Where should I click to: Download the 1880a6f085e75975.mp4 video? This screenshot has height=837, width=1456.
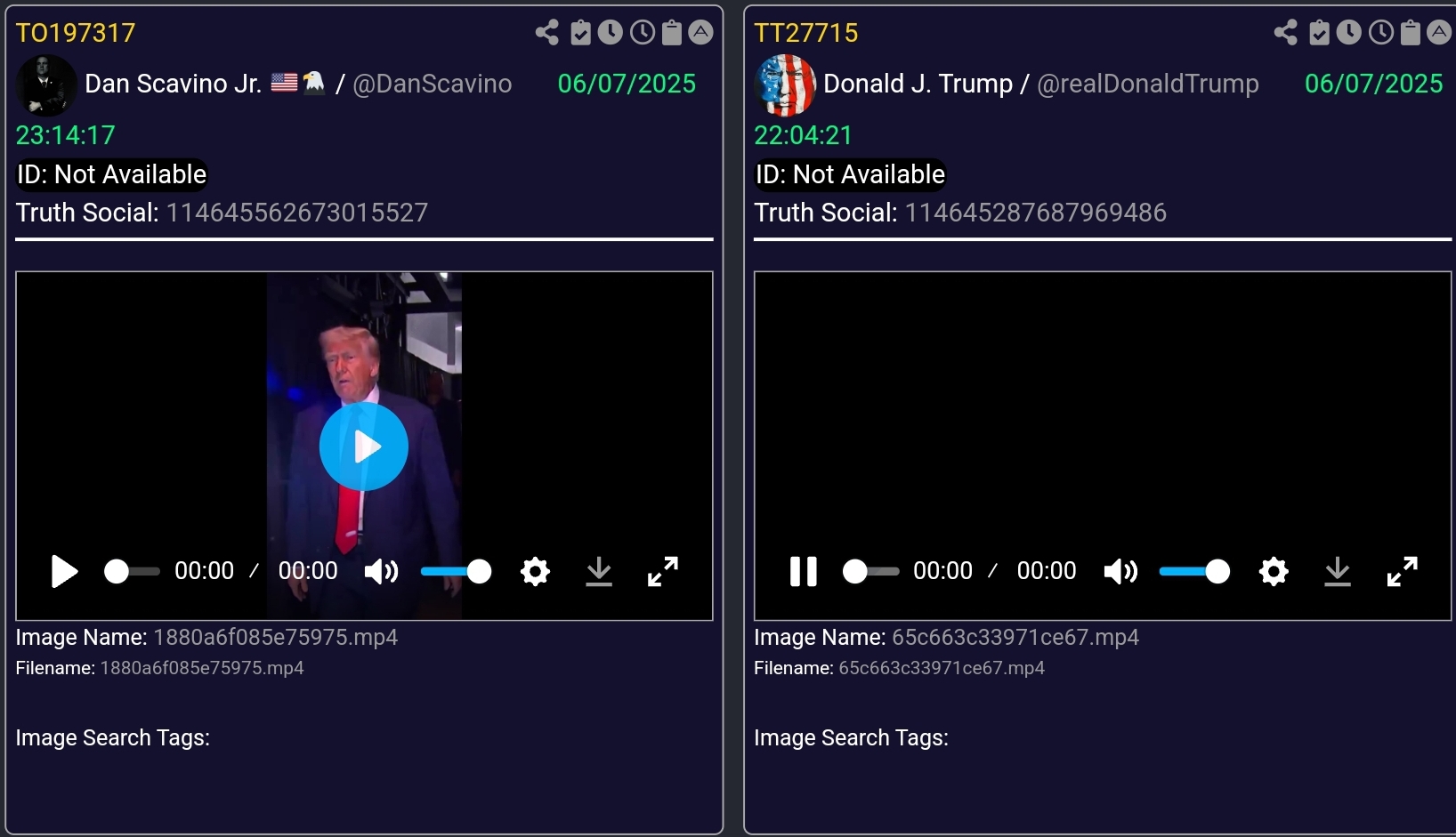(599, 571)
